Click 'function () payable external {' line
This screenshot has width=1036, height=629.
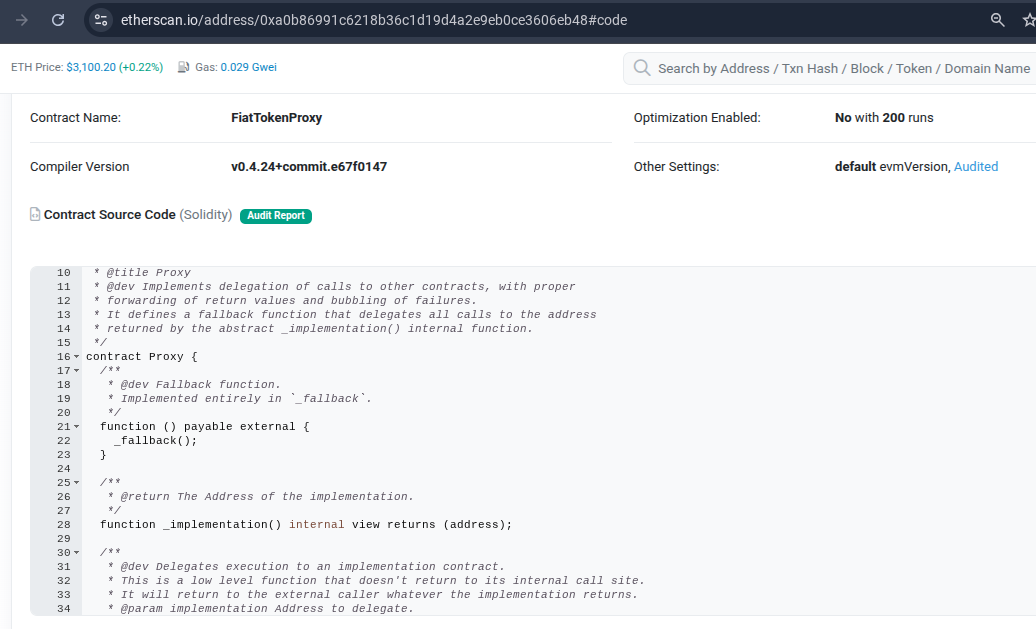[x=205, y=427]
